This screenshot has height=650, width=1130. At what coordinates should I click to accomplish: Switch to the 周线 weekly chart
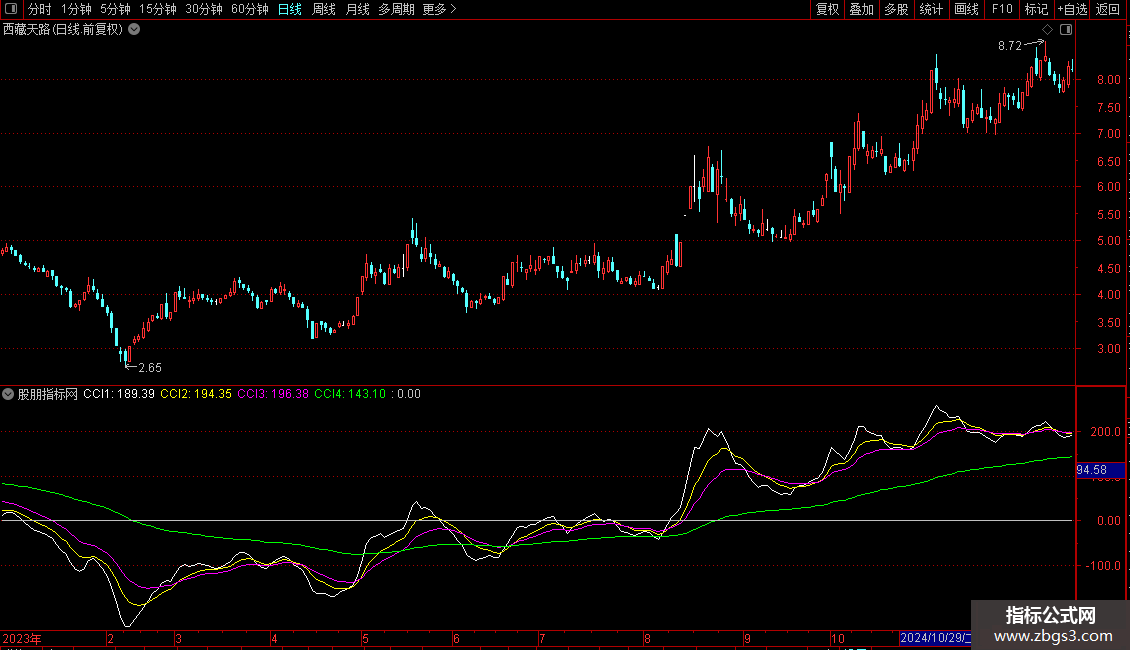[324, 9]
